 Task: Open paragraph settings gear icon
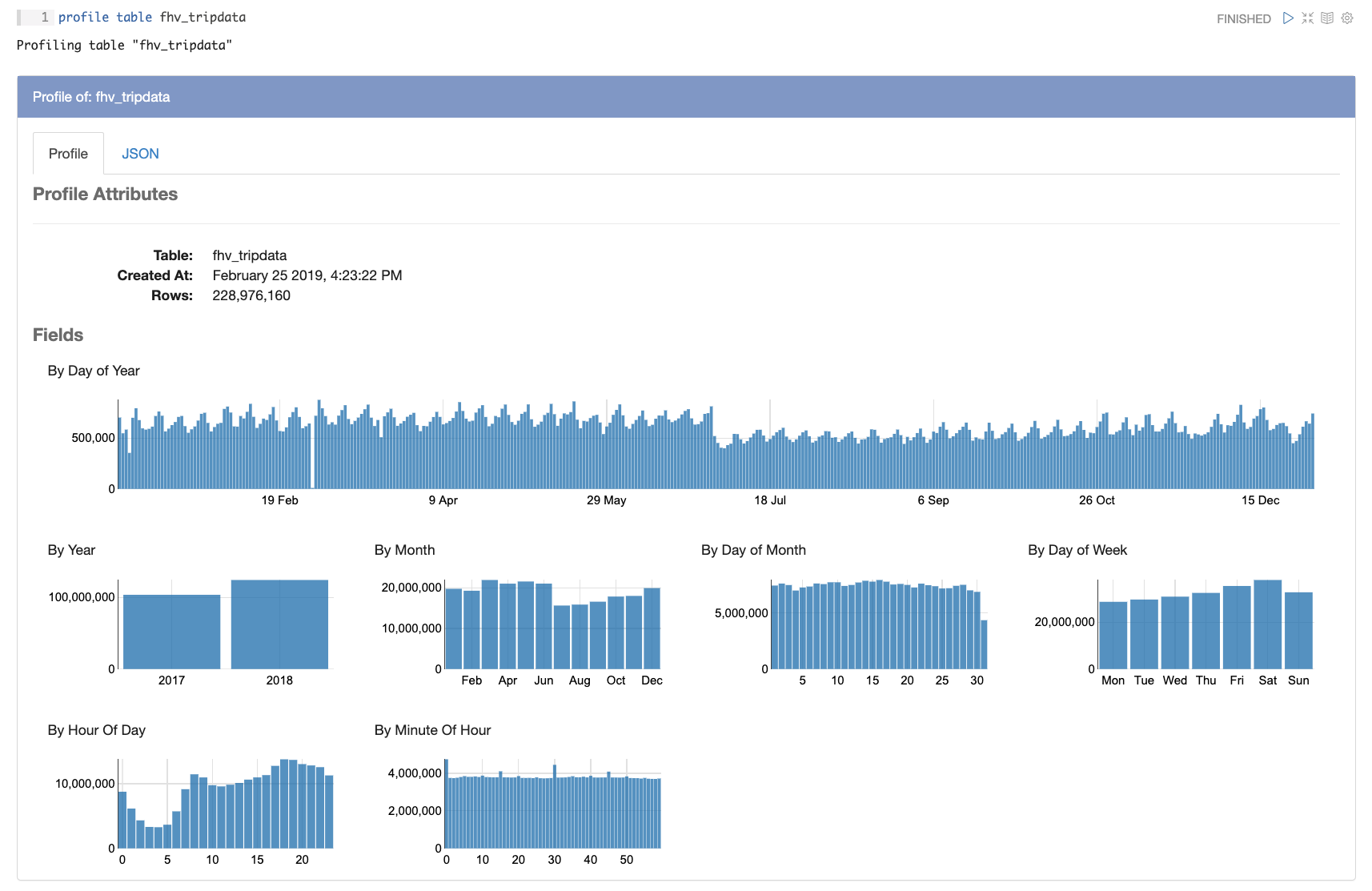(1347, 18)
